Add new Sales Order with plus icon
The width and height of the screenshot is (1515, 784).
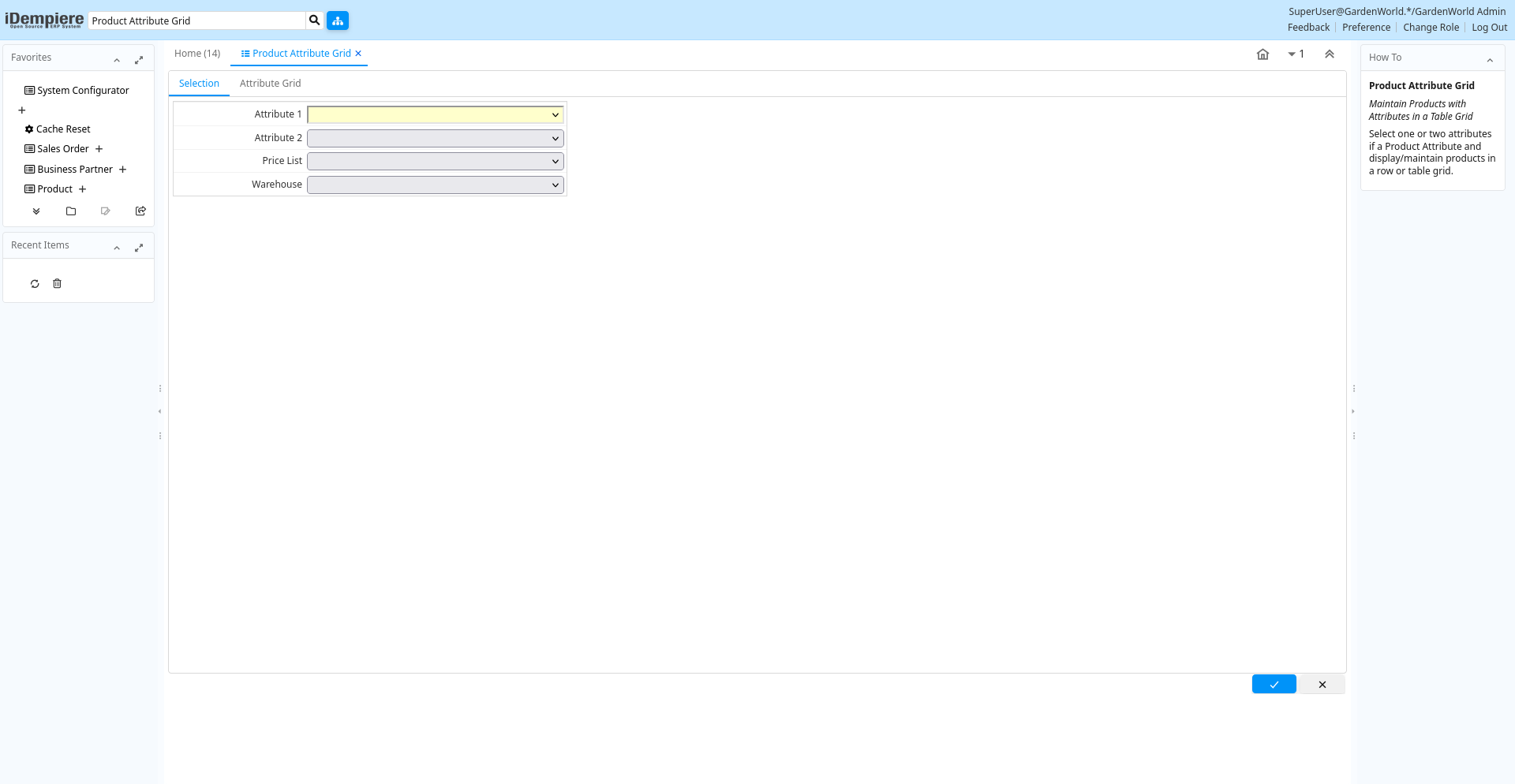(x=99, y=149)
